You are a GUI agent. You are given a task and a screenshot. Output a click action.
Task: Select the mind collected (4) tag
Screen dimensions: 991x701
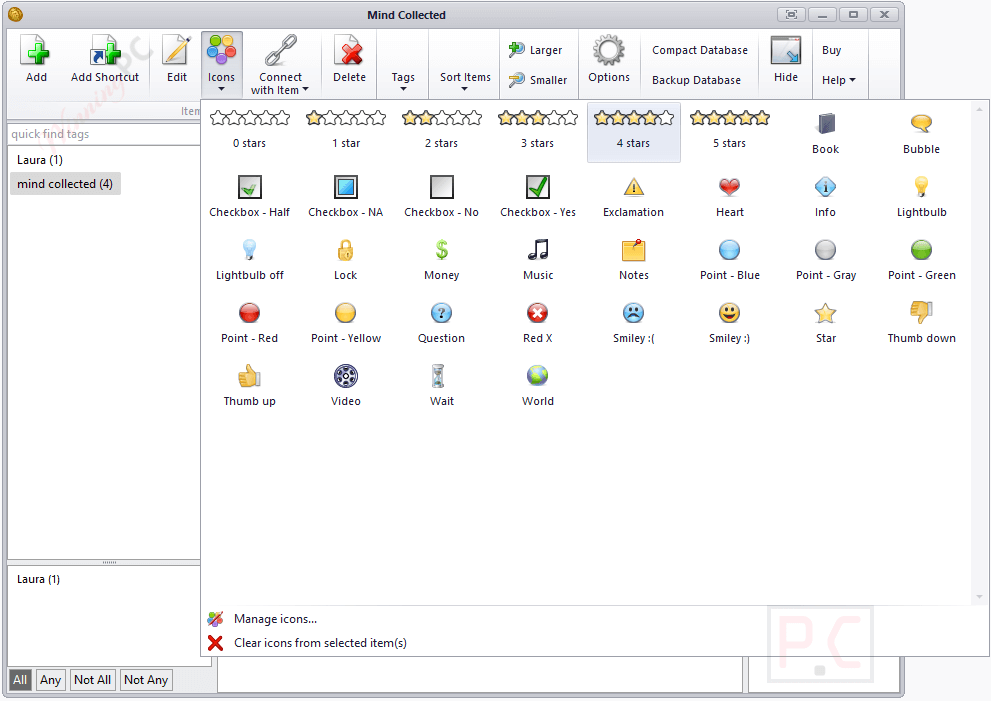pyautogui.click(x=65, y=184)
